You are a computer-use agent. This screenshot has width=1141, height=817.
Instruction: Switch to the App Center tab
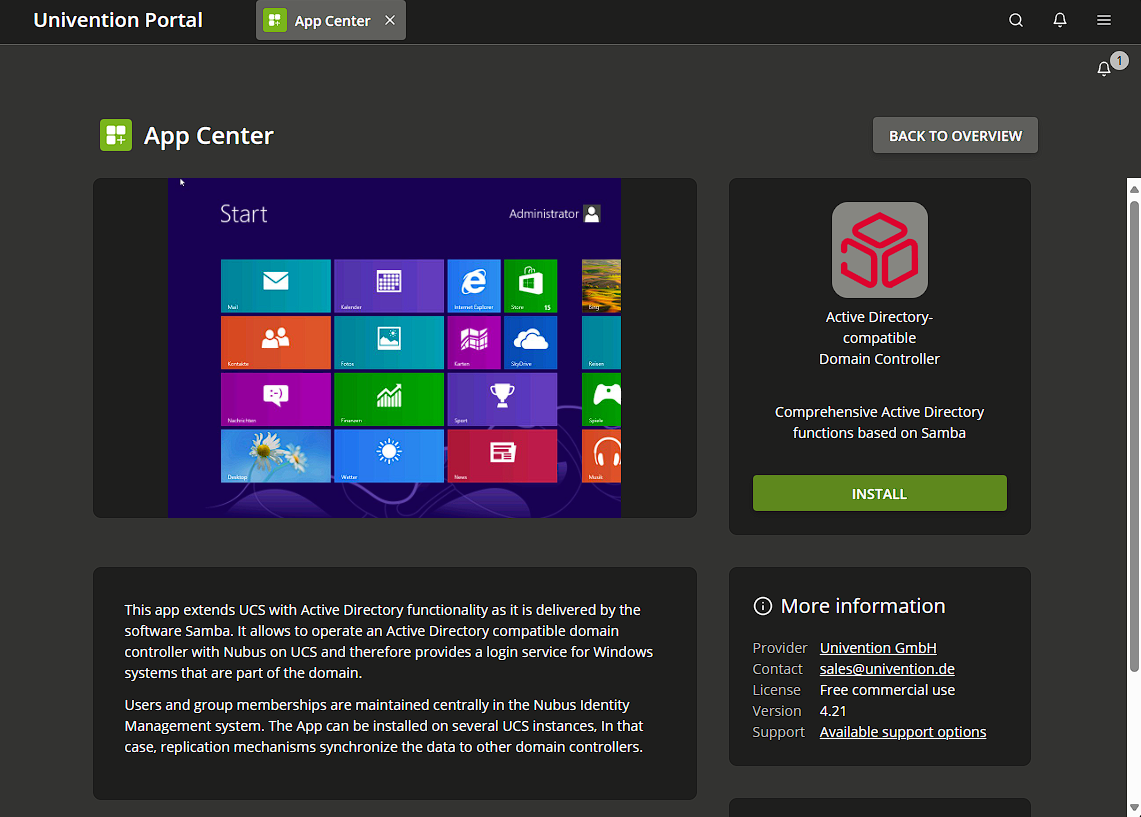[331, 20]
